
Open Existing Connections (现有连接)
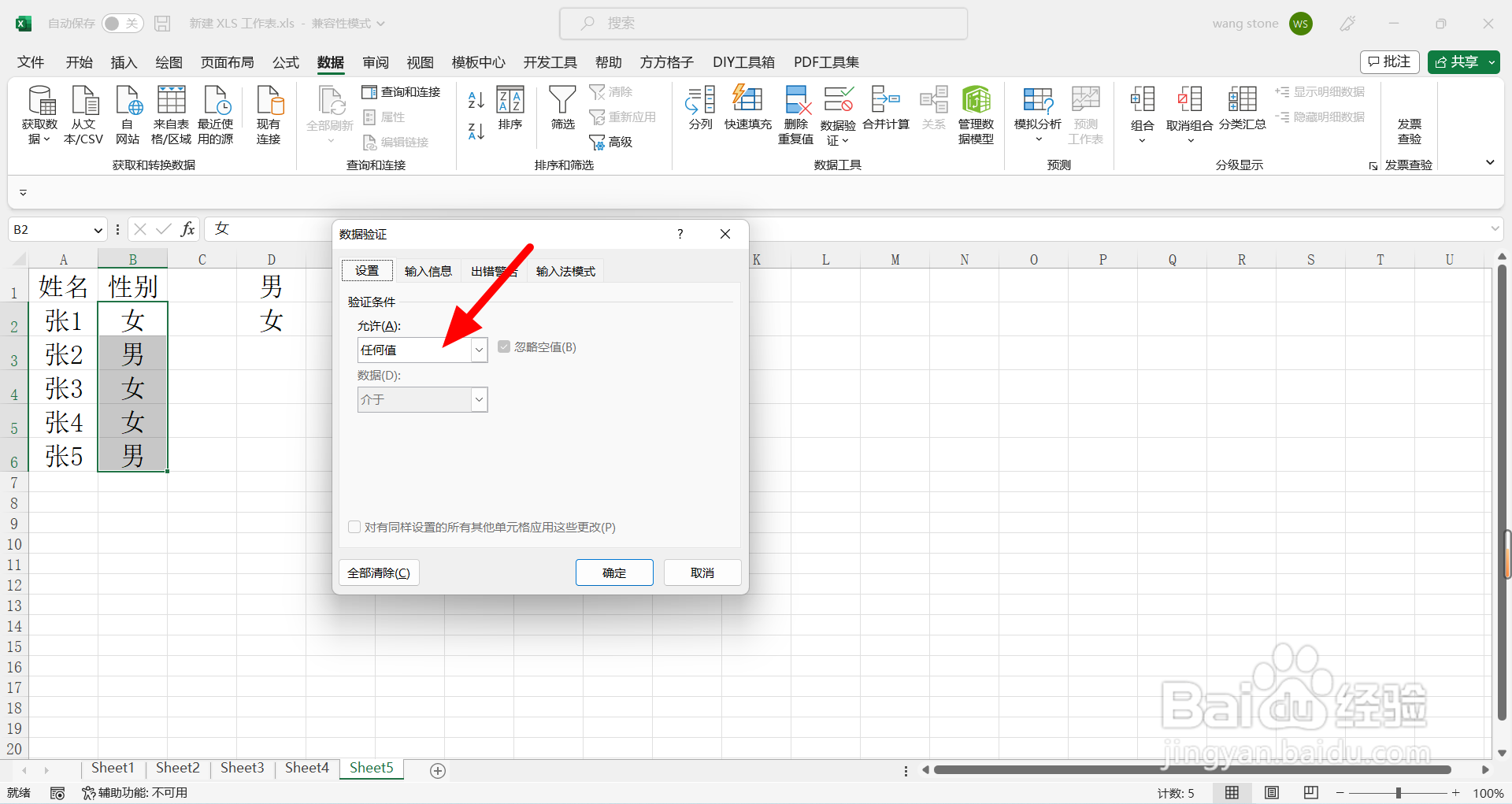tap(269, 115)
